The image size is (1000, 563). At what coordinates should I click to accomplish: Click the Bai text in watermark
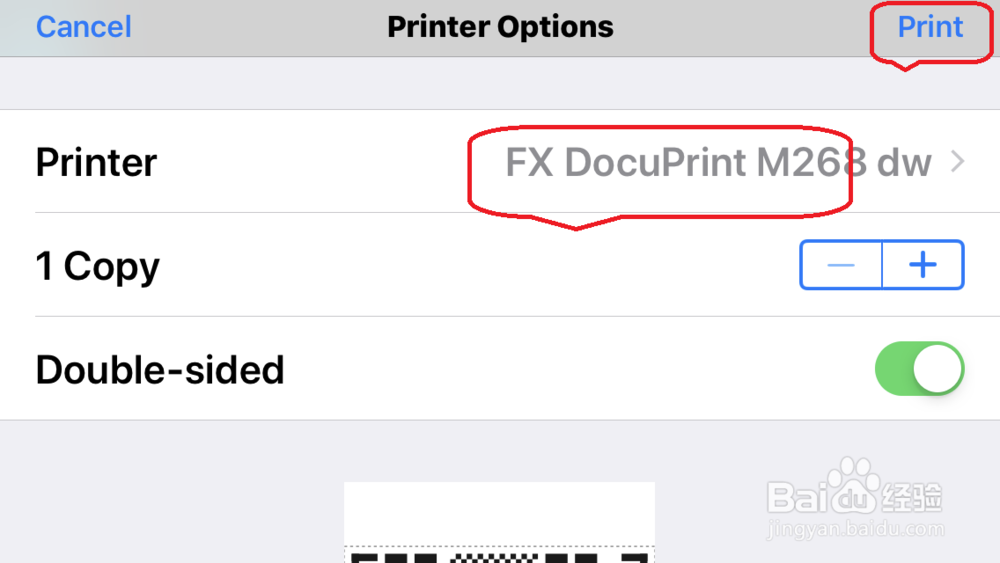tap(797, 497)
